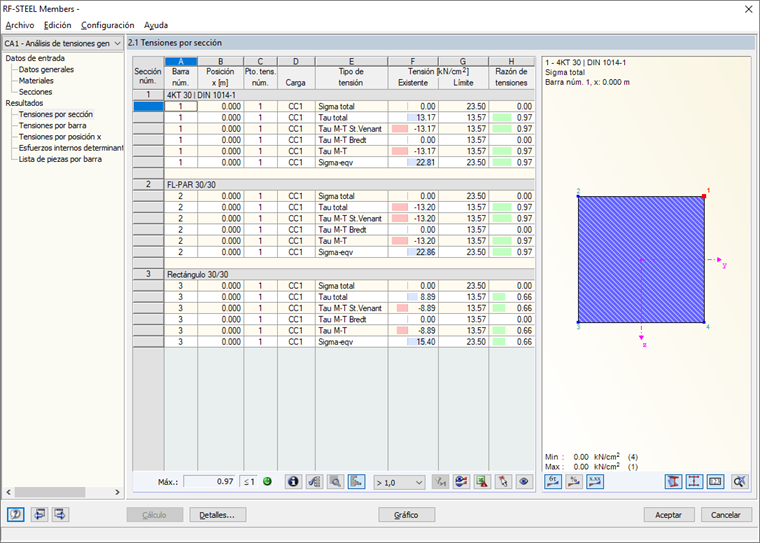Click the pick member in graphic cursor icon

click(x=503, y=482)
